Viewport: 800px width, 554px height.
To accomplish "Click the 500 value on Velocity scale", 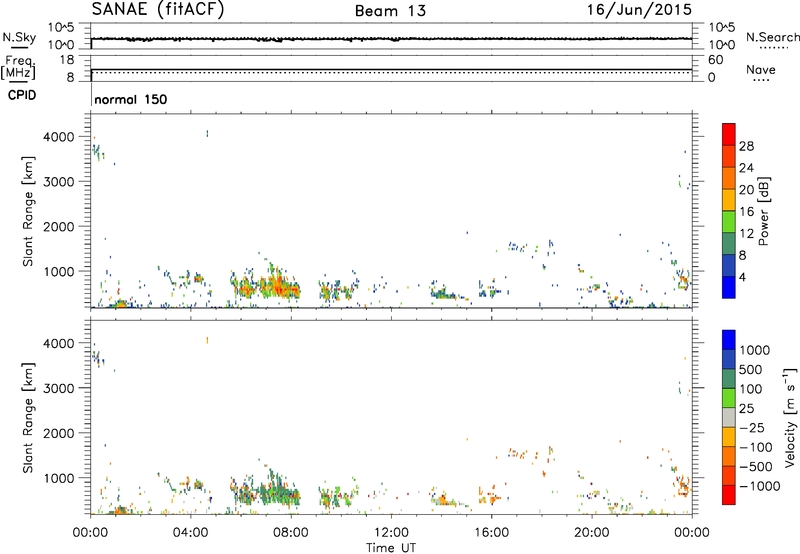I will (753, 369).
